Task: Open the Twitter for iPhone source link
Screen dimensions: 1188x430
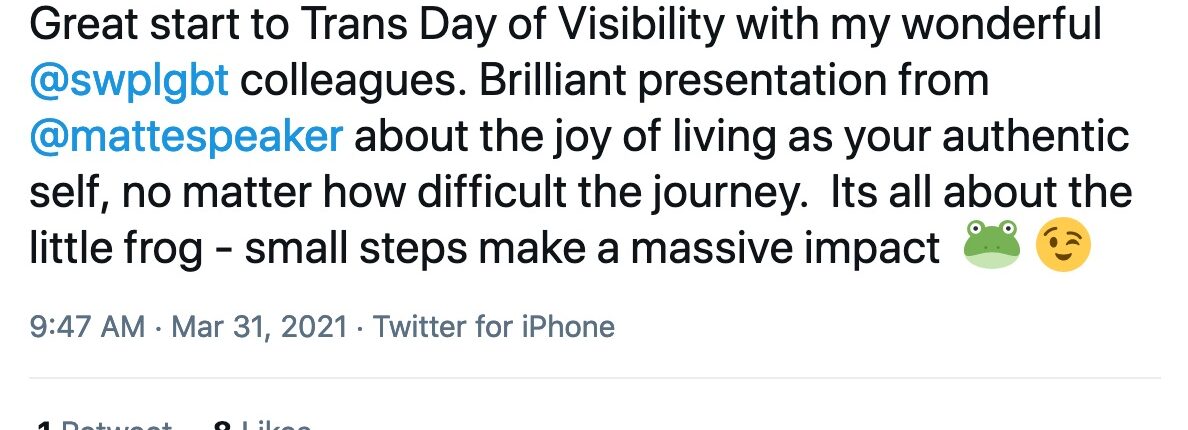Action: click(493, 327)
